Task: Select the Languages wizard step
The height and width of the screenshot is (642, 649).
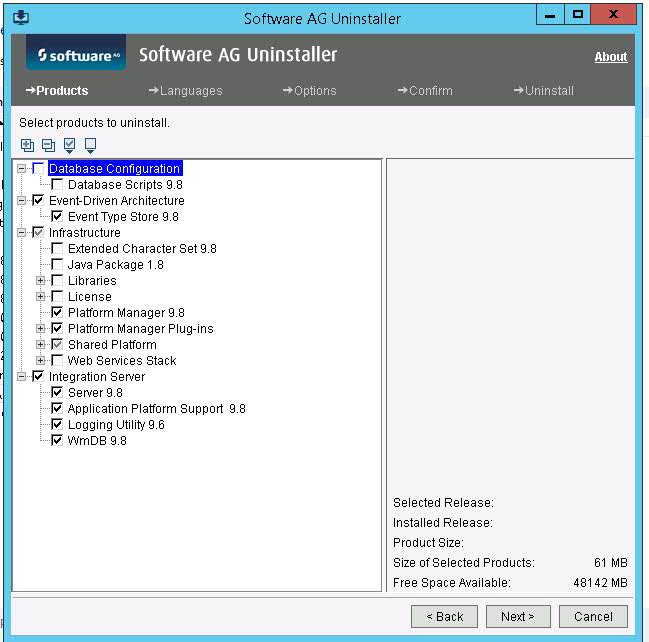Action: [x=185, y=91]
